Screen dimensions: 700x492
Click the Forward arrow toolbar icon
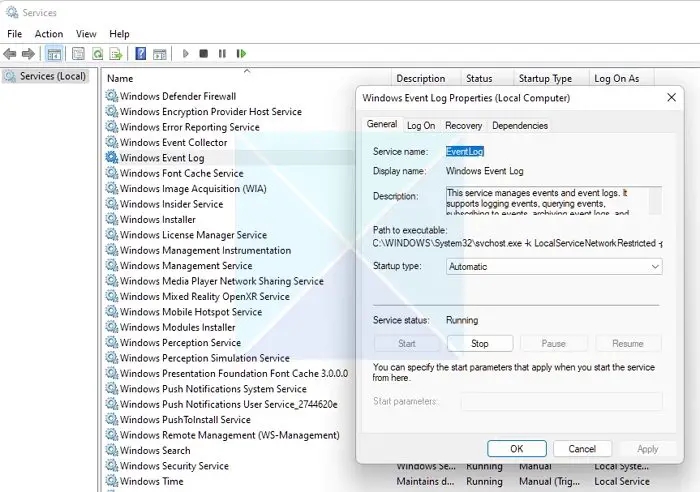[28, 54]
